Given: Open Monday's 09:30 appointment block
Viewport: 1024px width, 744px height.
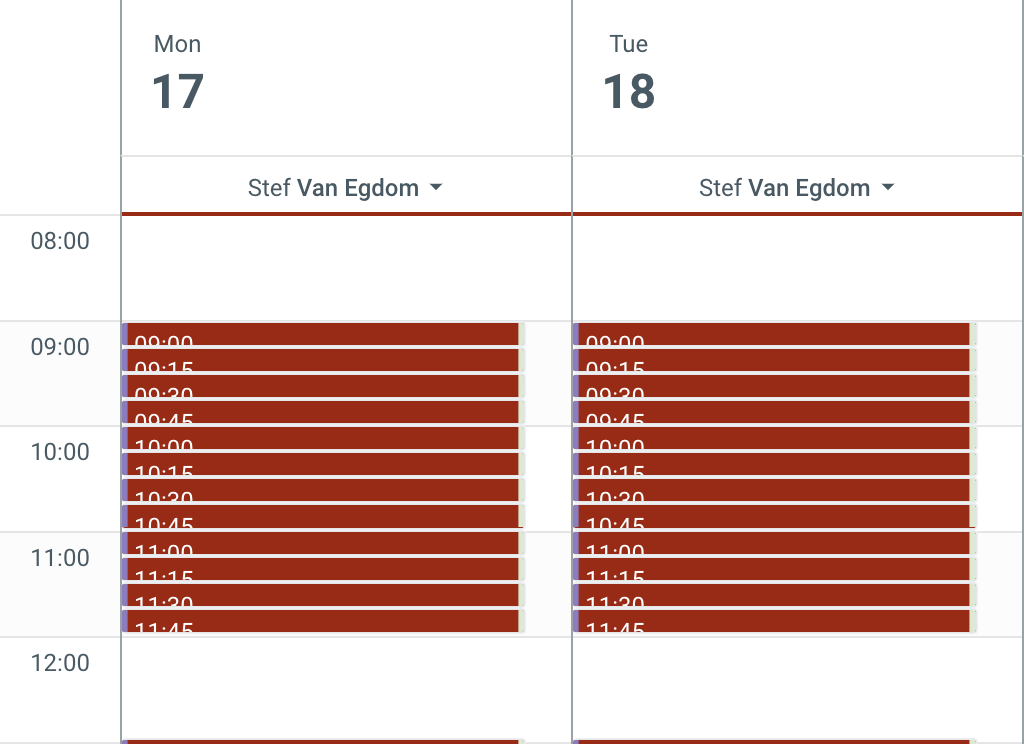Looking at the screenshot, I should 322,386.
